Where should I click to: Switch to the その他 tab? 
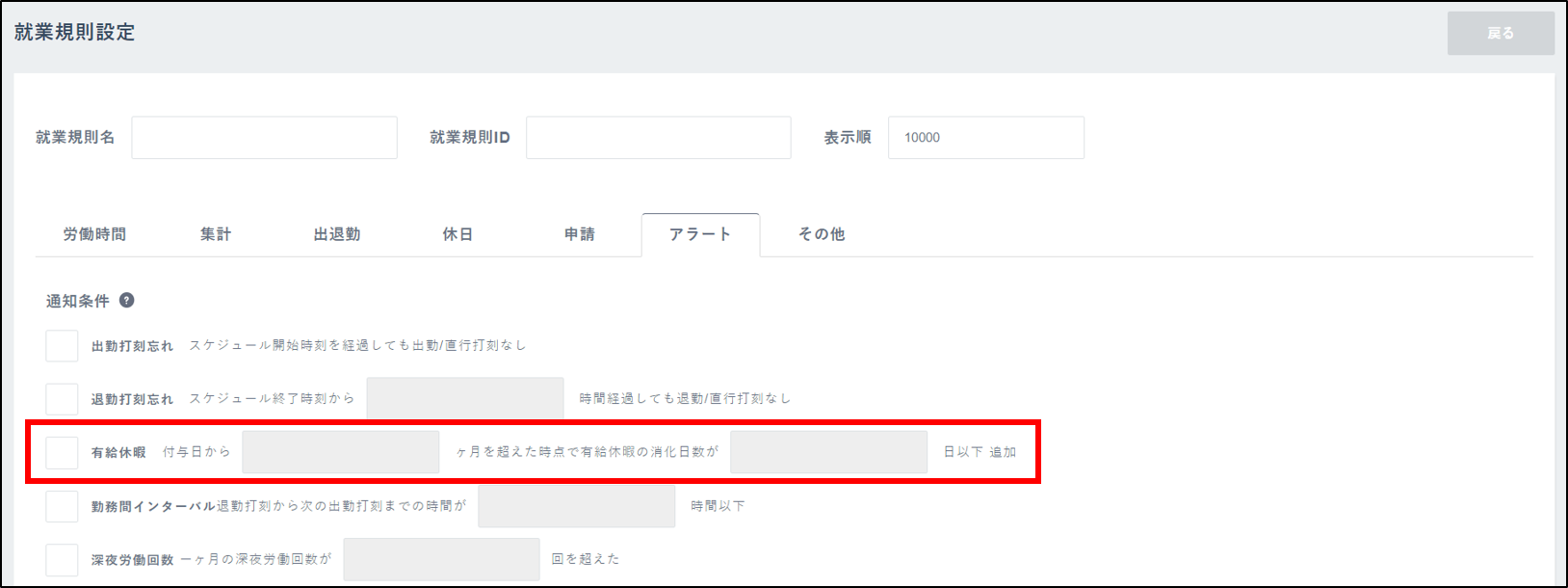pyautogui.click(x=822, y=234)
